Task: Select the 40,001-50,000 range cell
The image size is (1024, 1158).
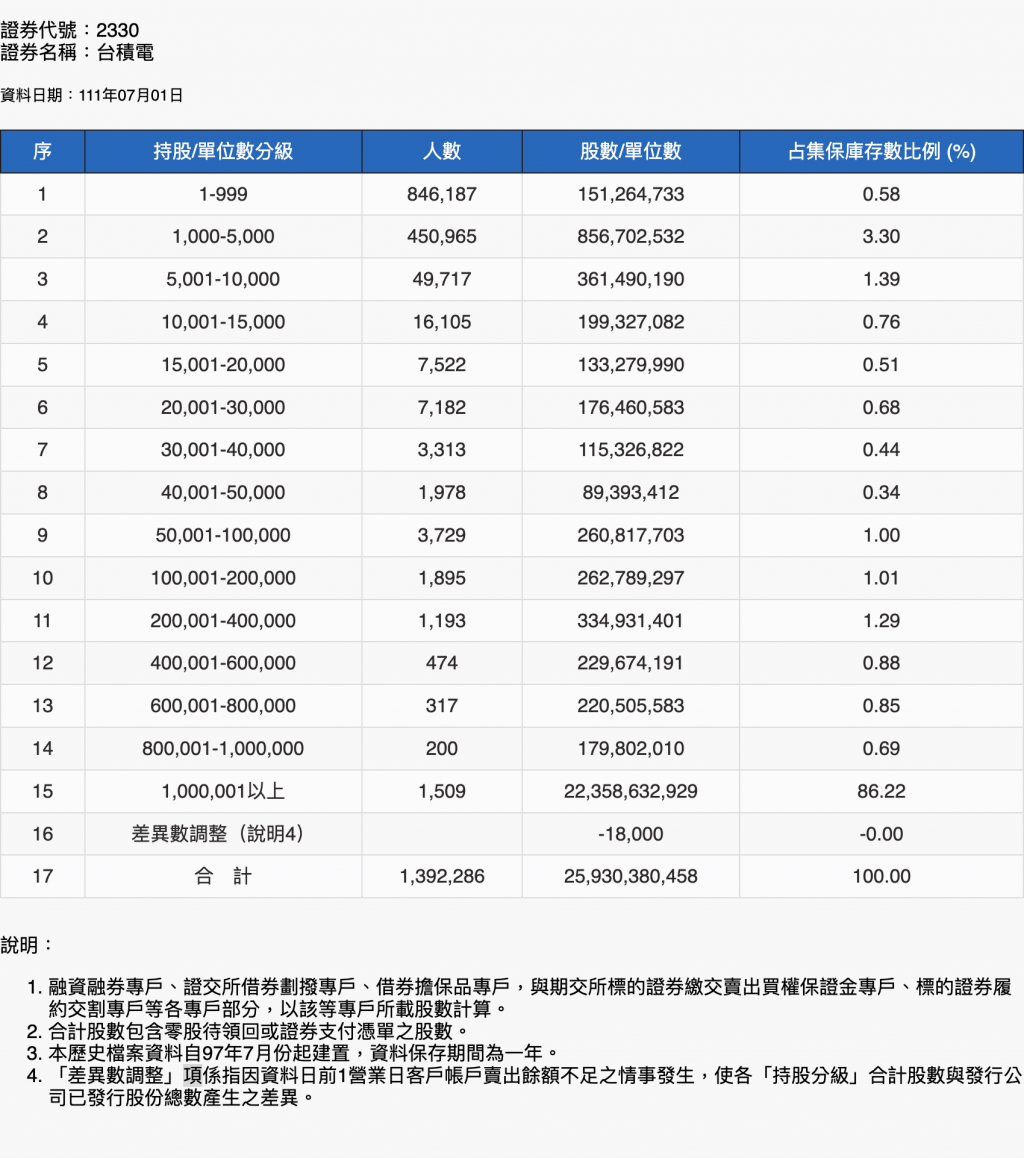Action: coord(223,493)
